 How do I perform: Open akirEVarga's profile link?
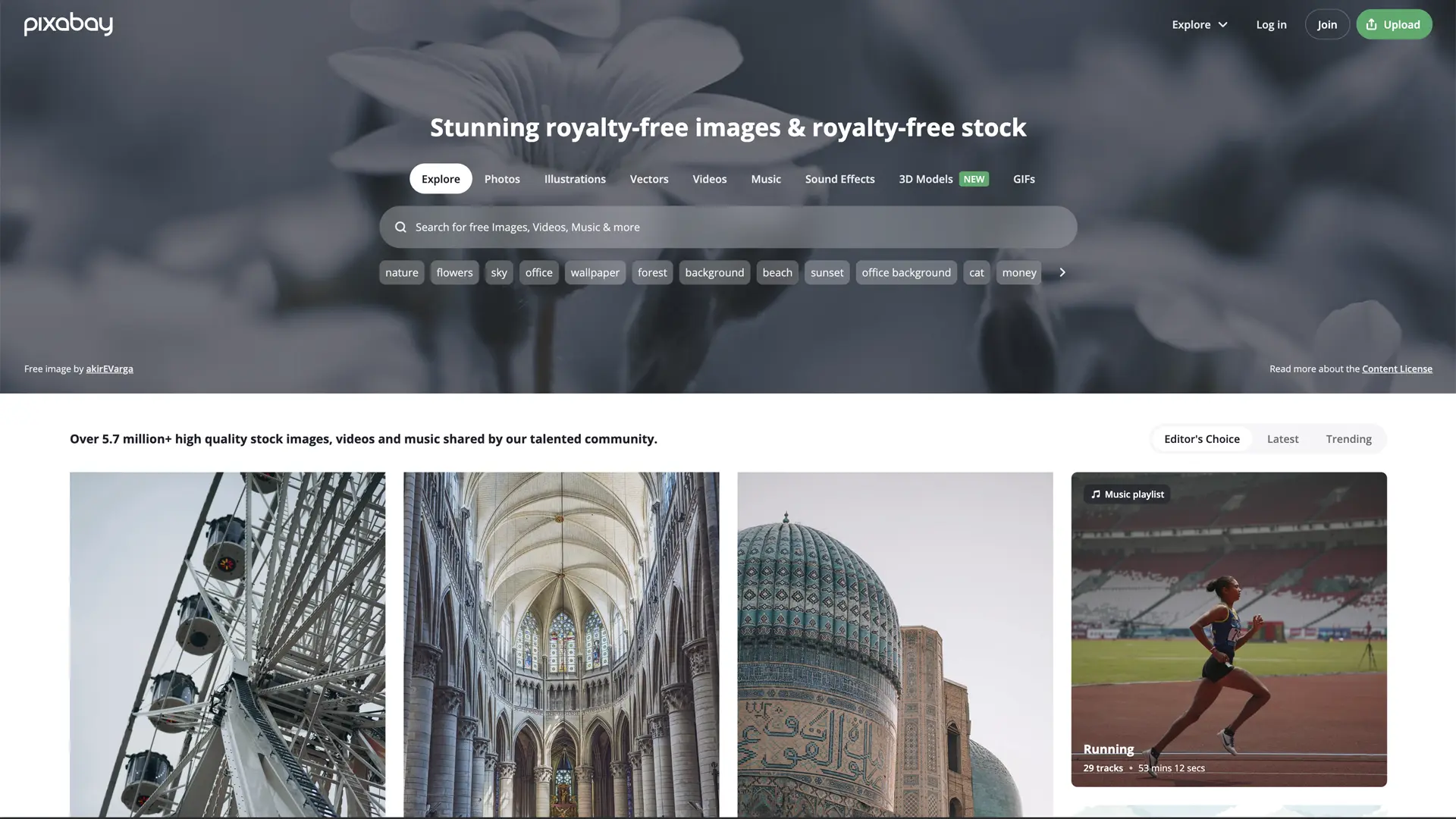[x=109, y=369]
